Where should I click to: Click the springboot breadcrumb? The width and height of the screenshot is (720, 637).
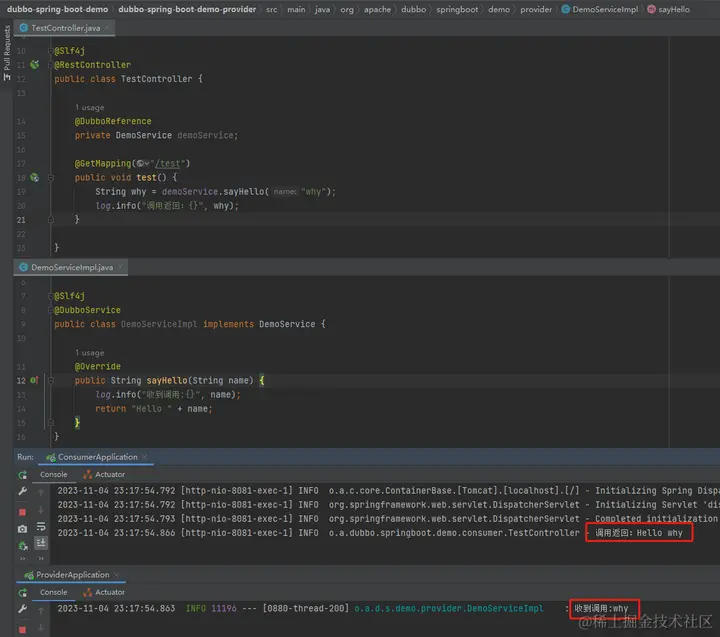pos(457,9)
